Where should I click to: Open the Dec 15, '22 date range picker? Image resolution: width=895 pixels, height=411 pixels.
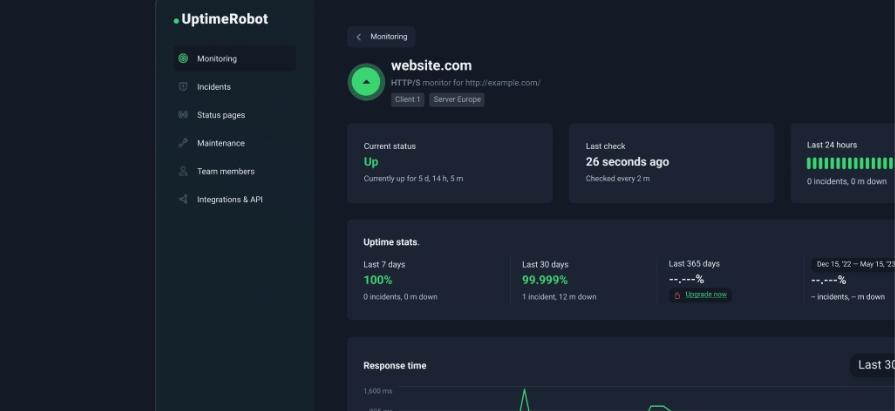[x=853, y=264]
